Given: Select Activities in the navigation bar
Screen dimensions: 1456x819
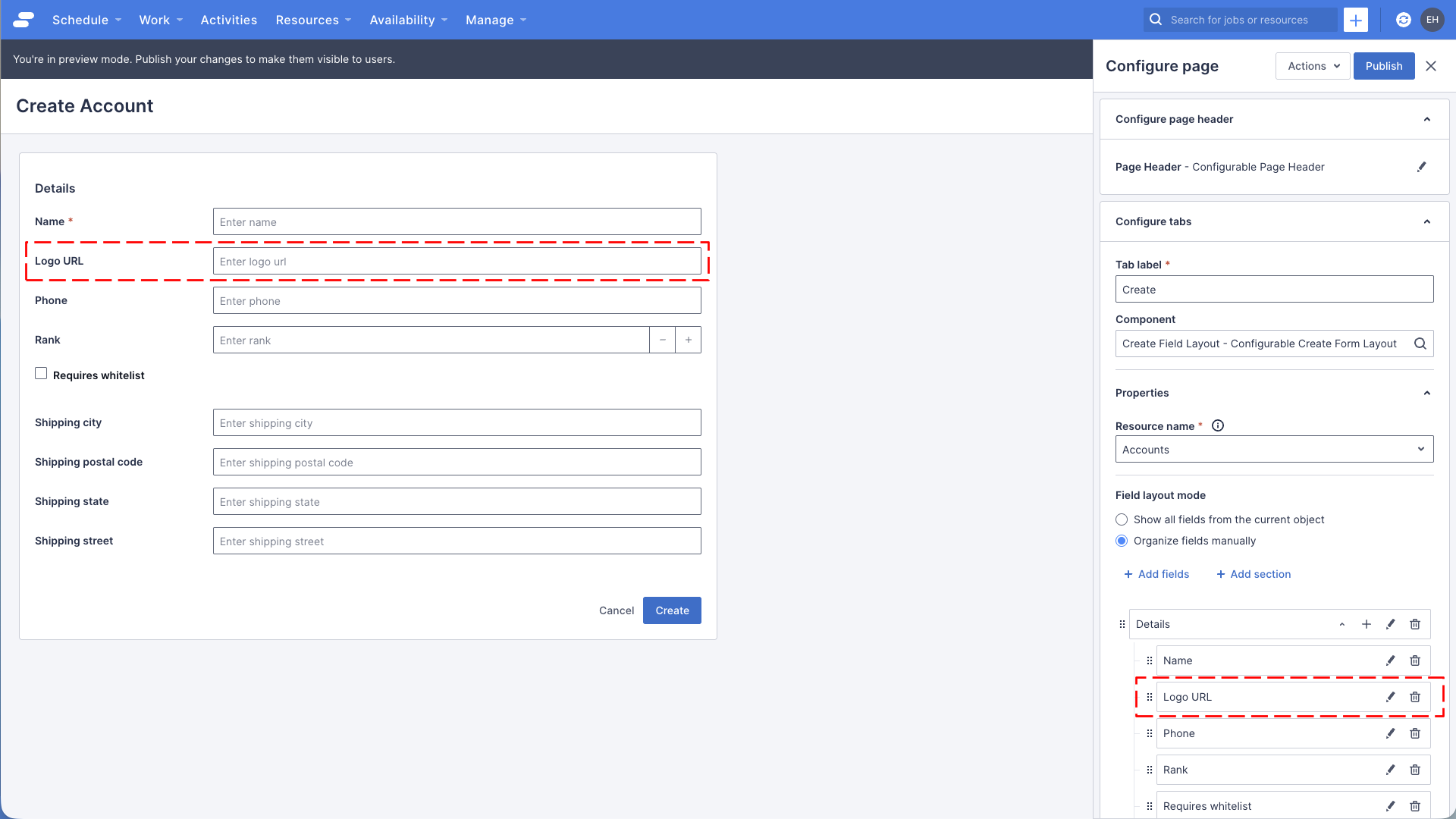Looking at the screenshot, I should [228, 20].
